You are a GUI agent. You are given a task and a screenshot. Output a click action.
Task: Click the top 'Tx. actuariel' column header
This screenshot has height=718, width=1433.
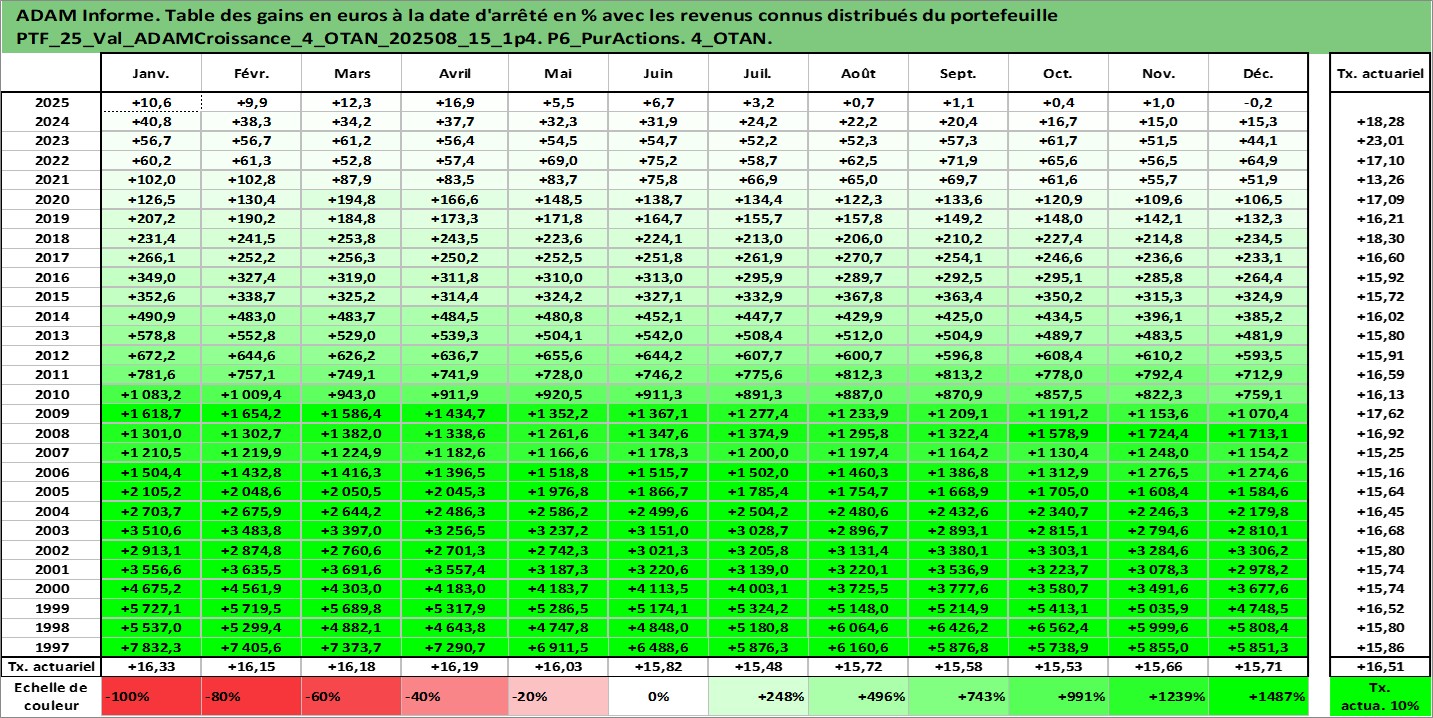pyautogui.click(x=1381, y=74)
